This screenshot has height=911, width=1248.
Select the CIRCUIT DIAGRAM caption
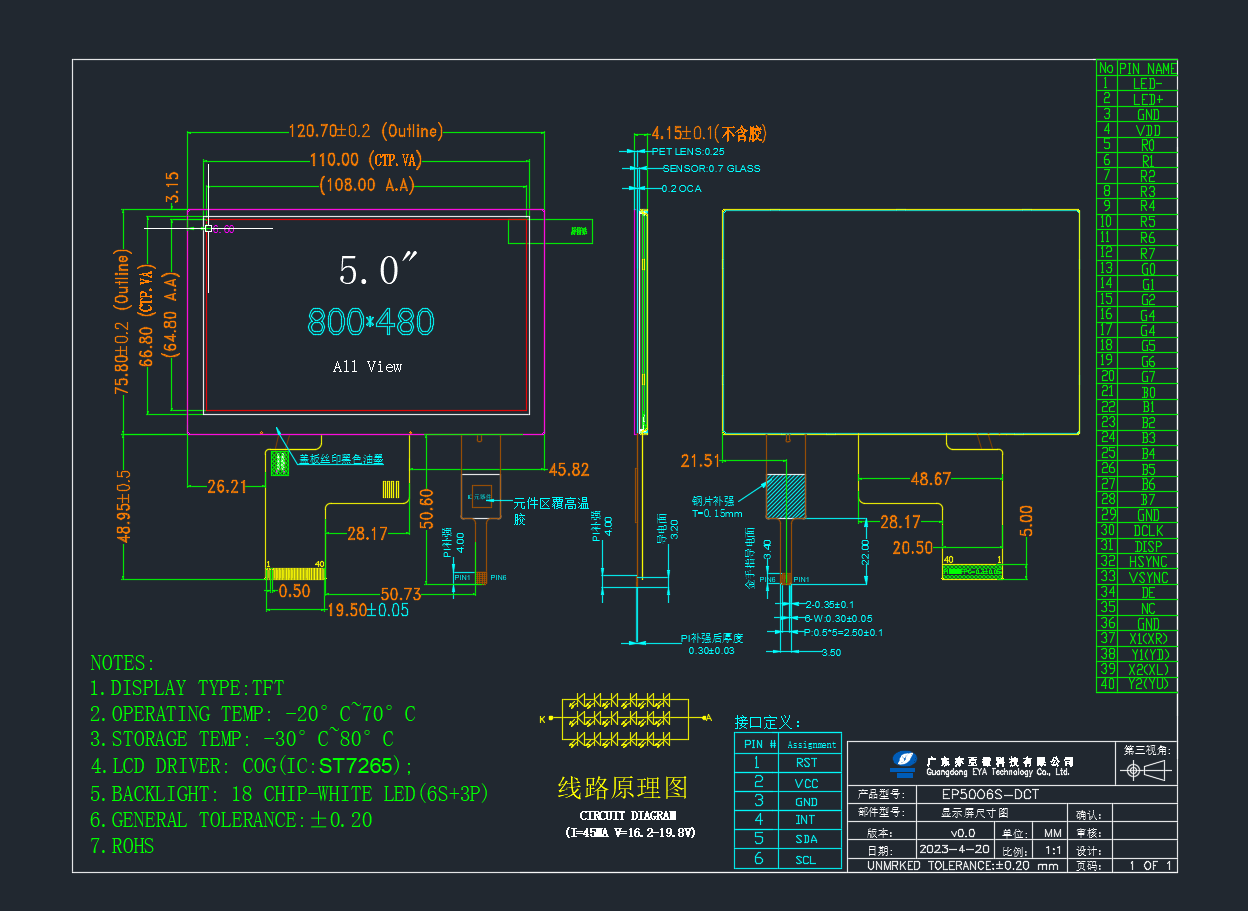pos(626,816)
